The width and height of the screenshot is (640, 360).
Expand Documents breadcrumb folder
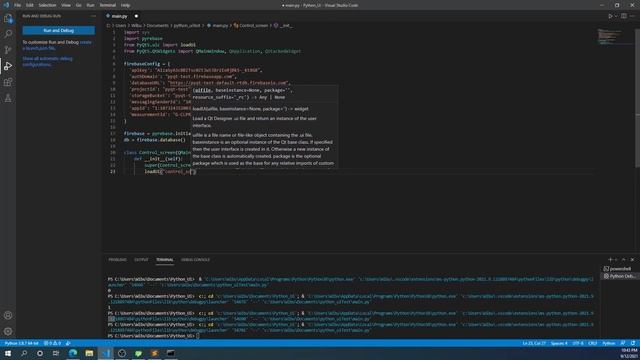point(158,25)
